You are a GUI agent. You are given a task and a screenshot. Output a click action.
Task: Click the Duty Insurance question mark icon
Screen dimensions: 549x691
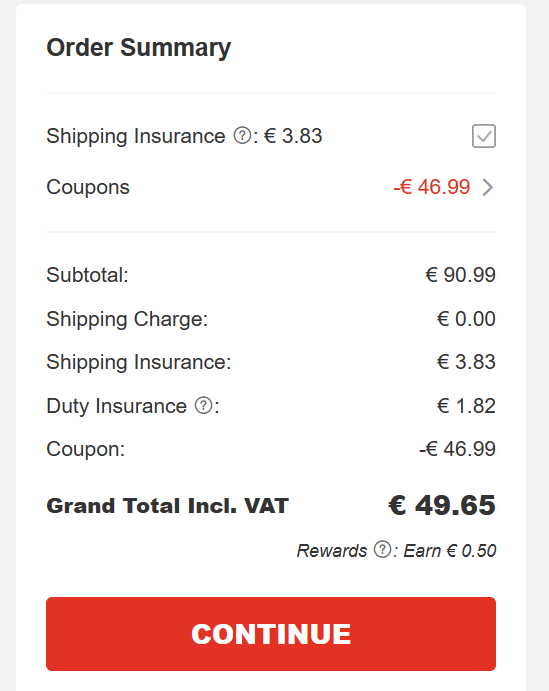[x=204, y=405]
